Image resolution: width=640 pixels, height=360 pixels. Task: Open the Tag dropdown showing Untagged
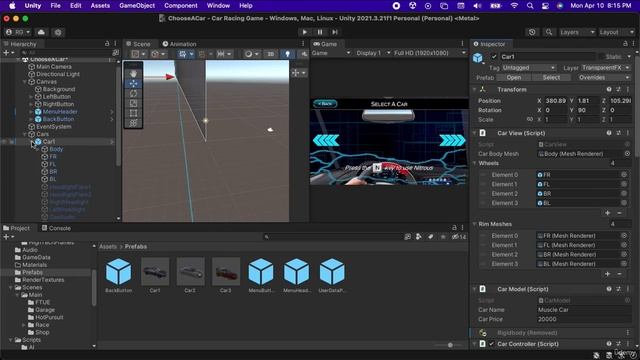tap(529, 68)
